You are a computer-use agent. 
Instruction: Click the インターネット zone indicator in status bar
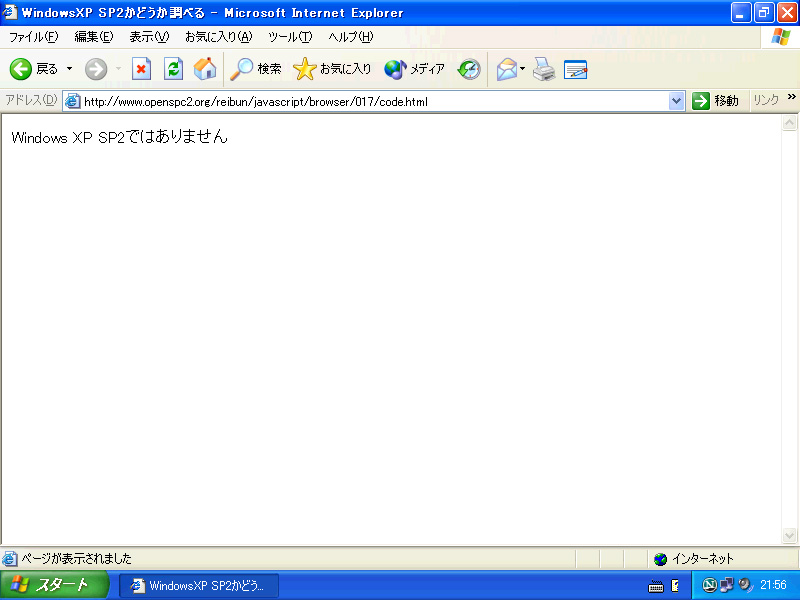693,559
